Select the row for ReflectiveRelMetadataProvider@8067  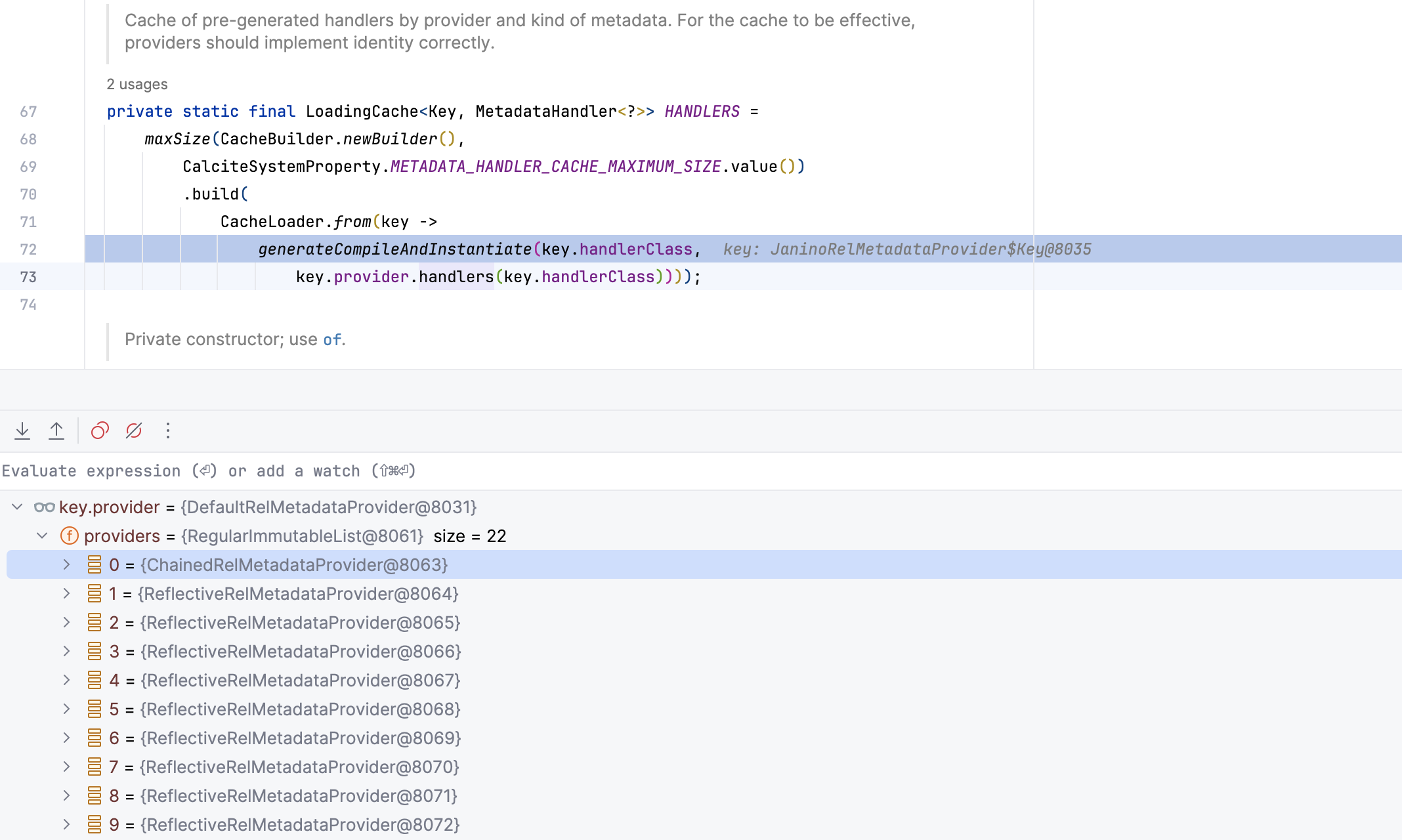[x=301, y=681]
